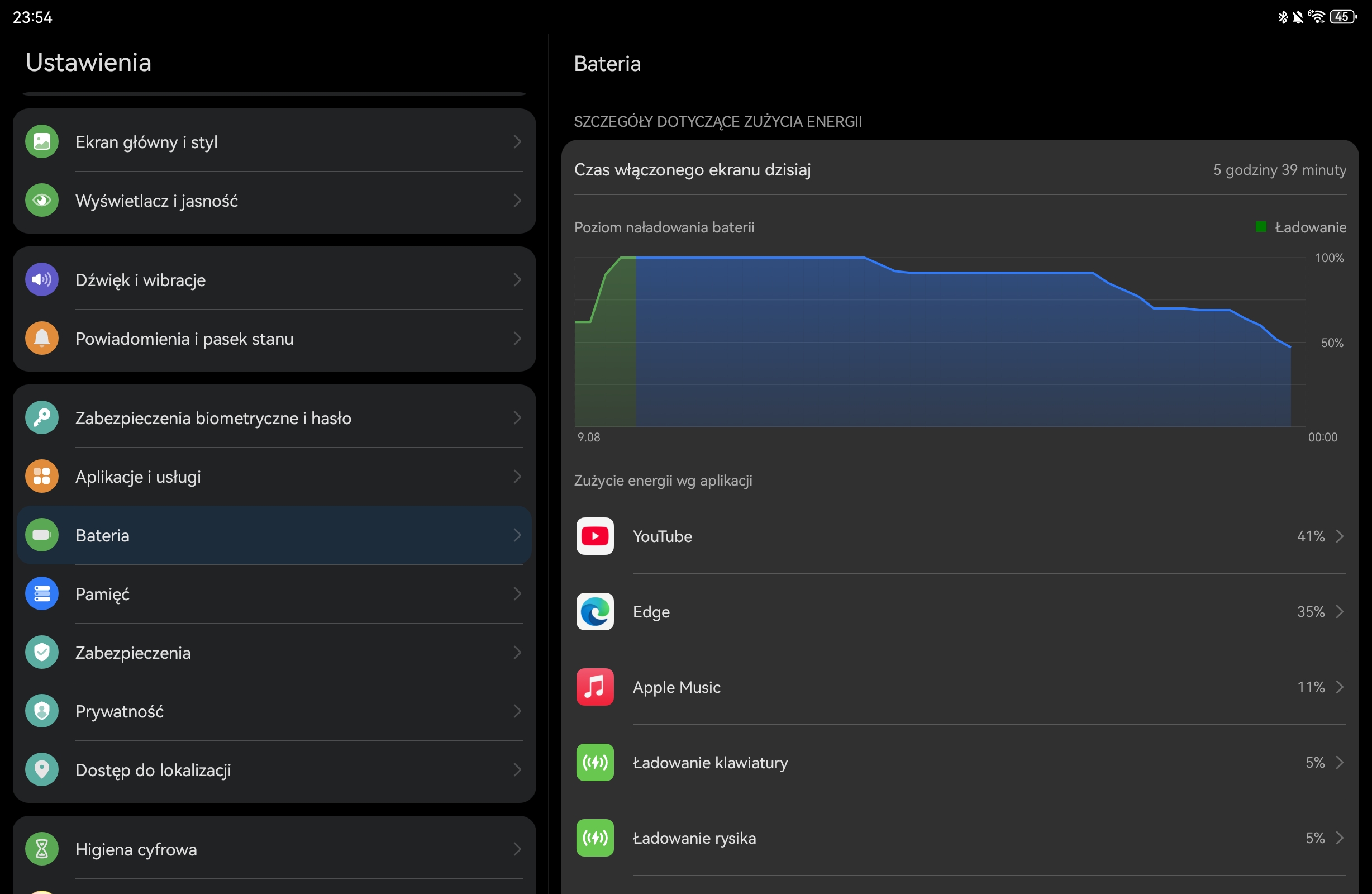1372x894 pixels.
Task: Open Ładowanie klawiatury 5% row
Action: point(960,763)
